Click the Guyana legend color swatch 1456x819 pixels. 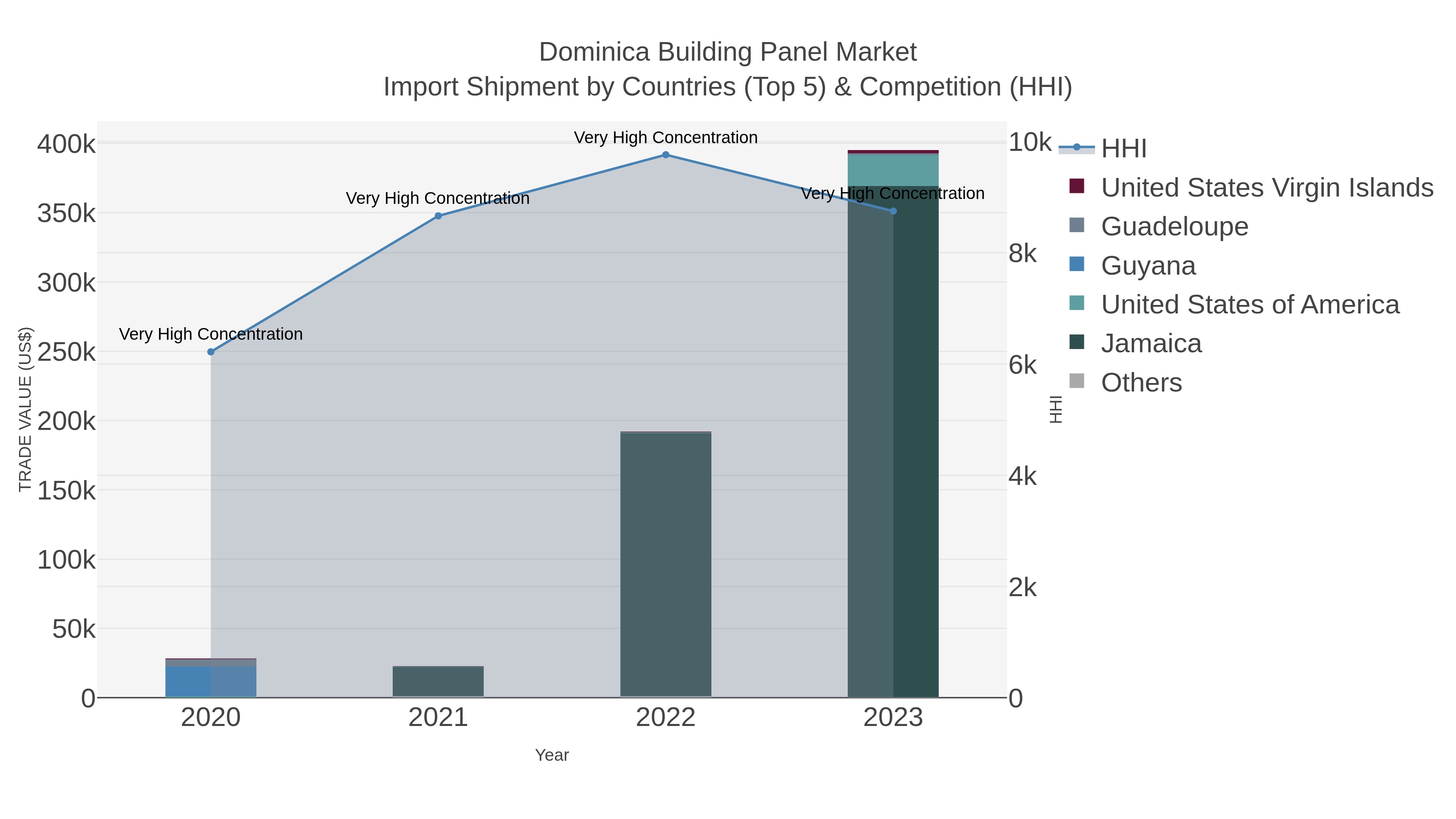[x=1077, y=264]
